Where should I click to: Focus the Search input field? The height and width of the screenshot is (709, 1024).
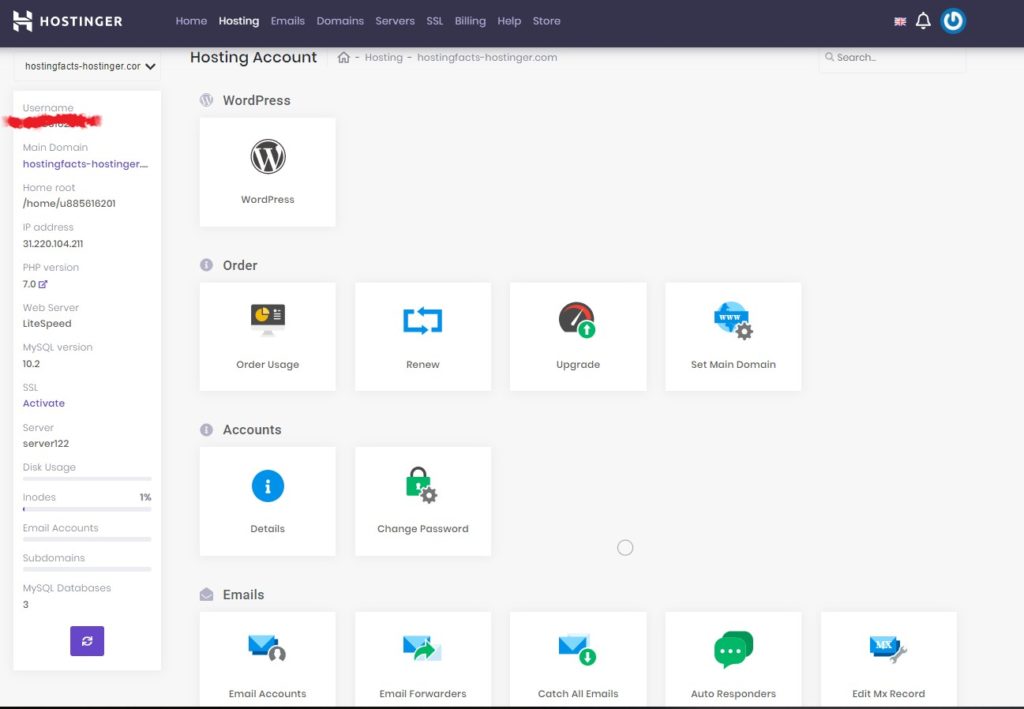pyautogui.click(x=892, y=57)
